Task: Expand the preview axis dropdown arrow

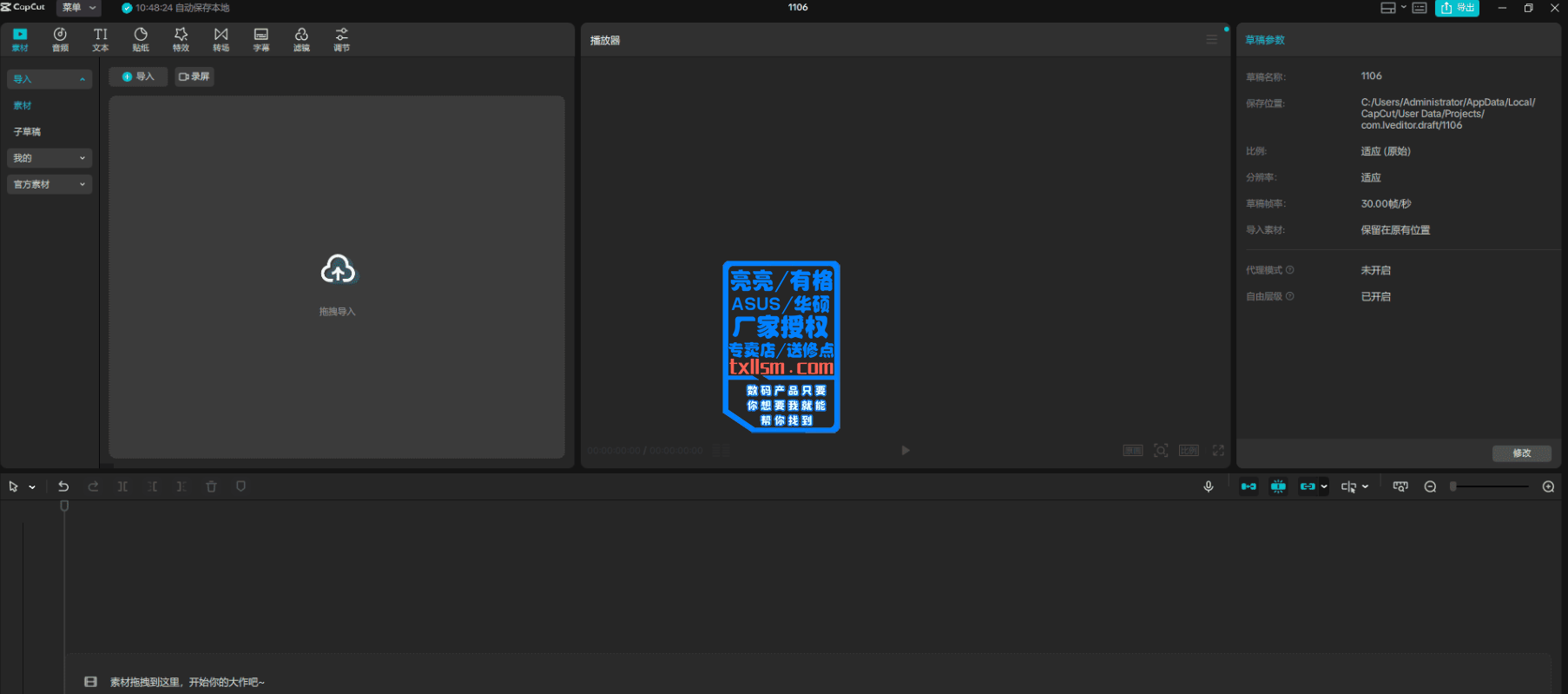Action: pos(1366,487)
